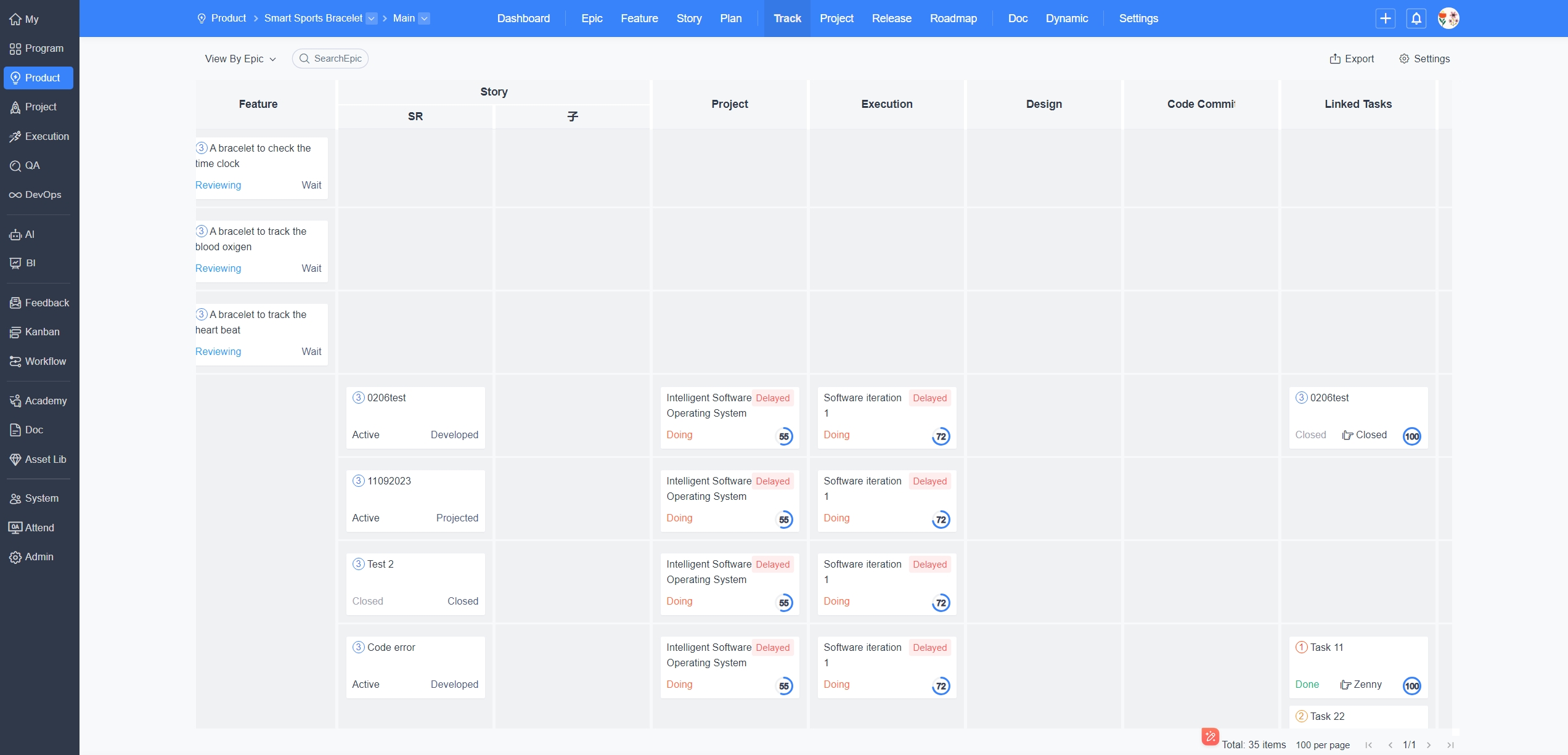
Task: Expand the View By Epic dropdown
Action: (240, 59)
